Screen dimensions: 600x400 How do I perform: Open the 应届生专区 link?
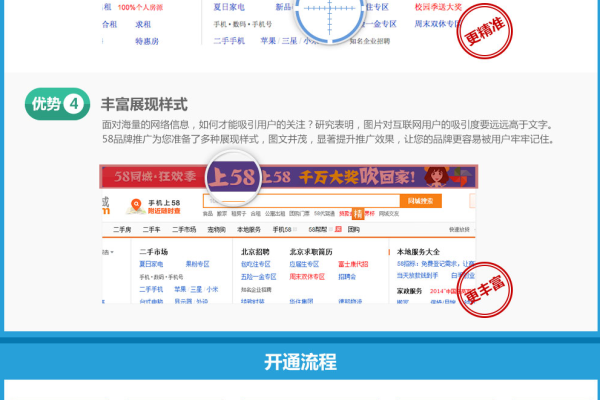tap(304, 264)
